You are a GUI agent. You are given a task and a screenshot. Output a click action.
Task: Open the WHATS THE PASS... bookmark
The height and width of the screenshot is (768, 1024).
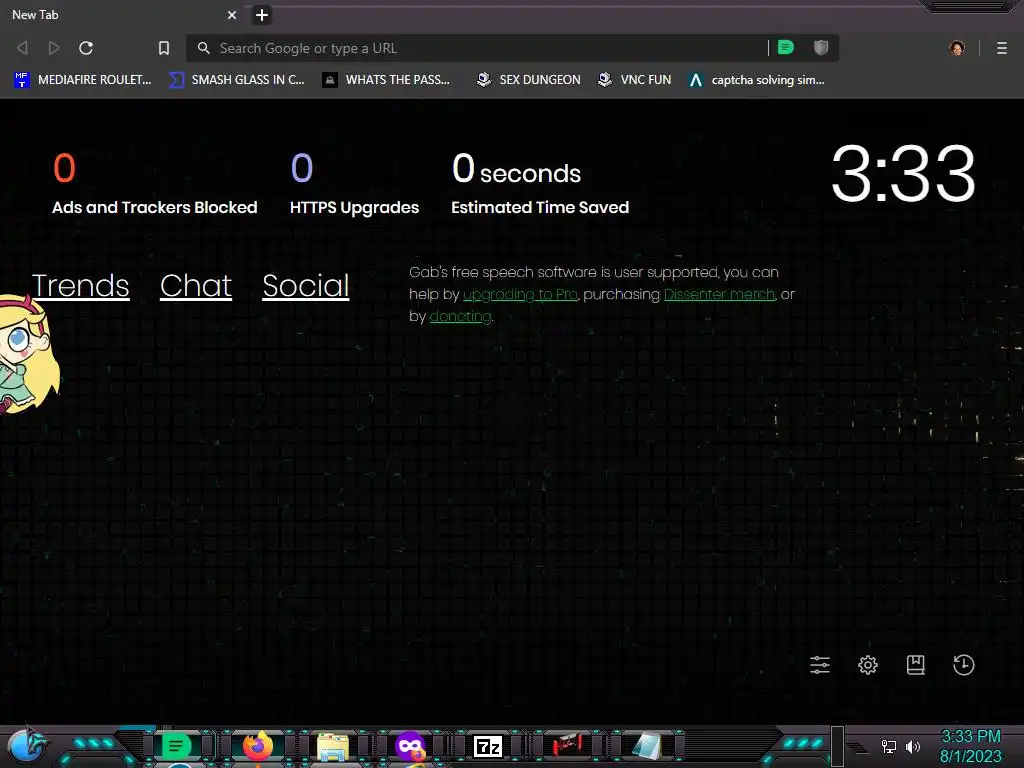387,80
